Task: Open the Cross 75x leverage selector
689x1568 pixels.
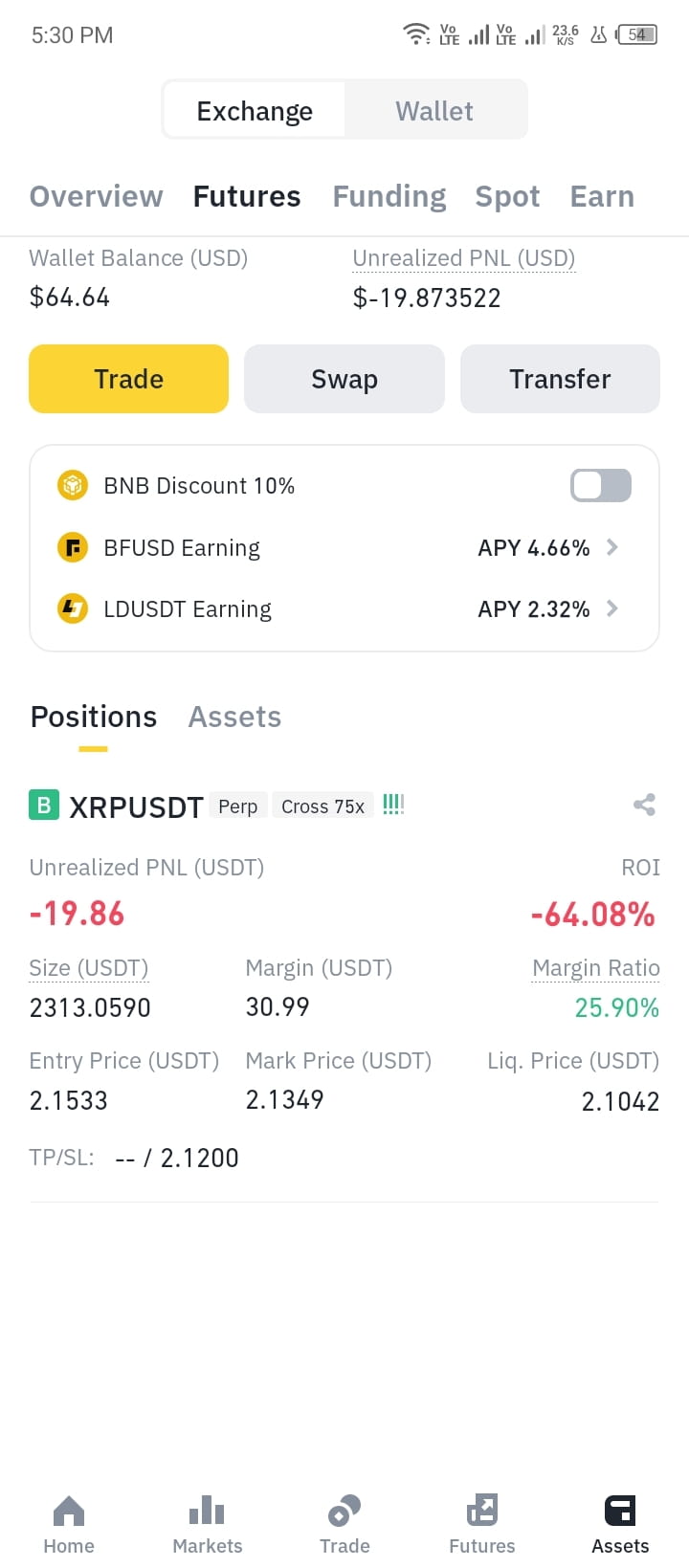Action: point(322,806)
